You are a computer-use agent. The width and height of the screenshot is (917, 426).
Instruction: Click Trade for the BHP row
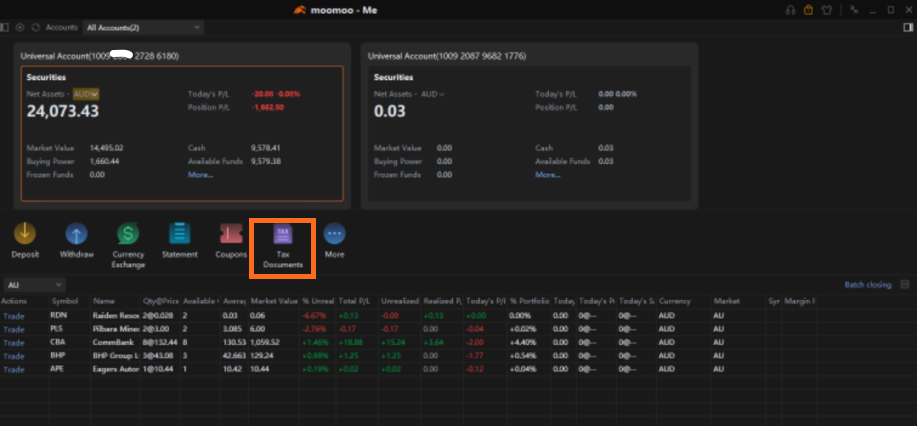click(x=14, y=356)
